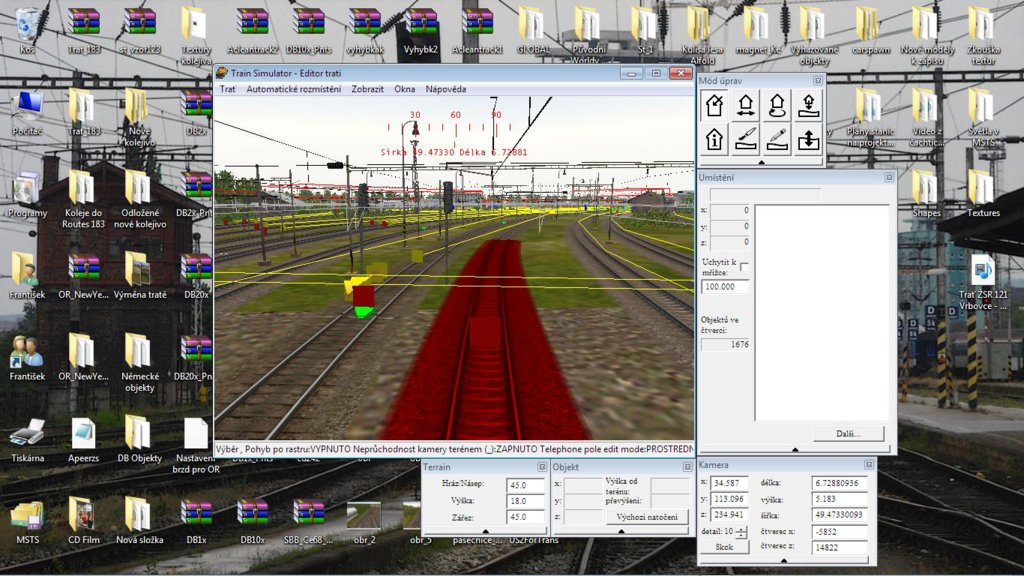Click the Výchozí natočení button
The width and height of the screenshot is (1024, 576).
pyautogui.click(x=647, y=517)
